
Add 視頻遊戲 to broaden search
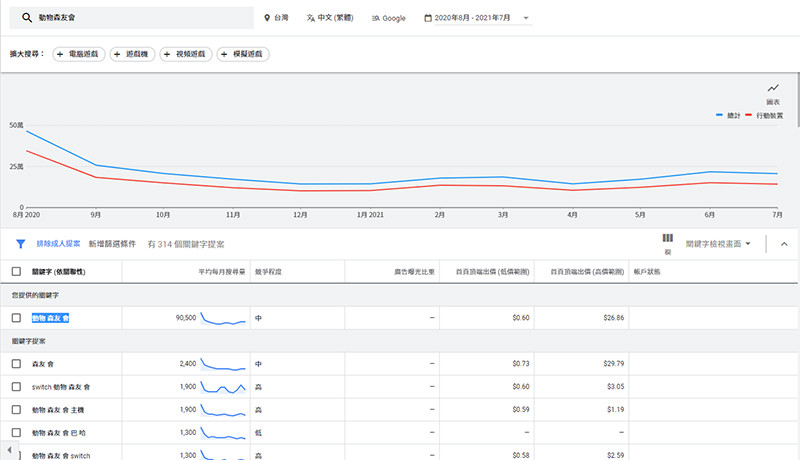[x=186, y=54]
